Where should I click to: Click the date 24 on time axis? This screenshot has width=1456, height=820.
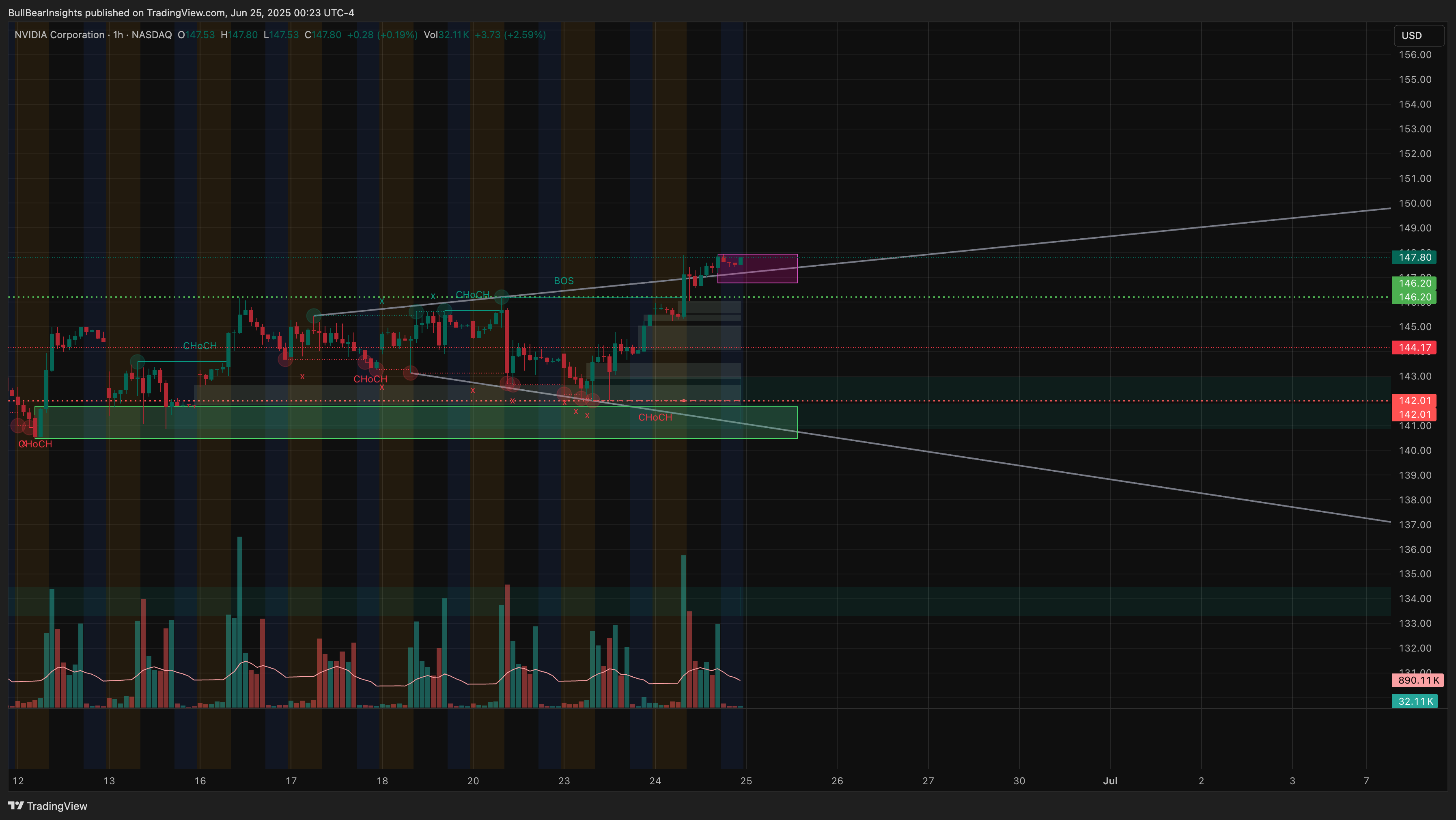[x=655, y=781]
